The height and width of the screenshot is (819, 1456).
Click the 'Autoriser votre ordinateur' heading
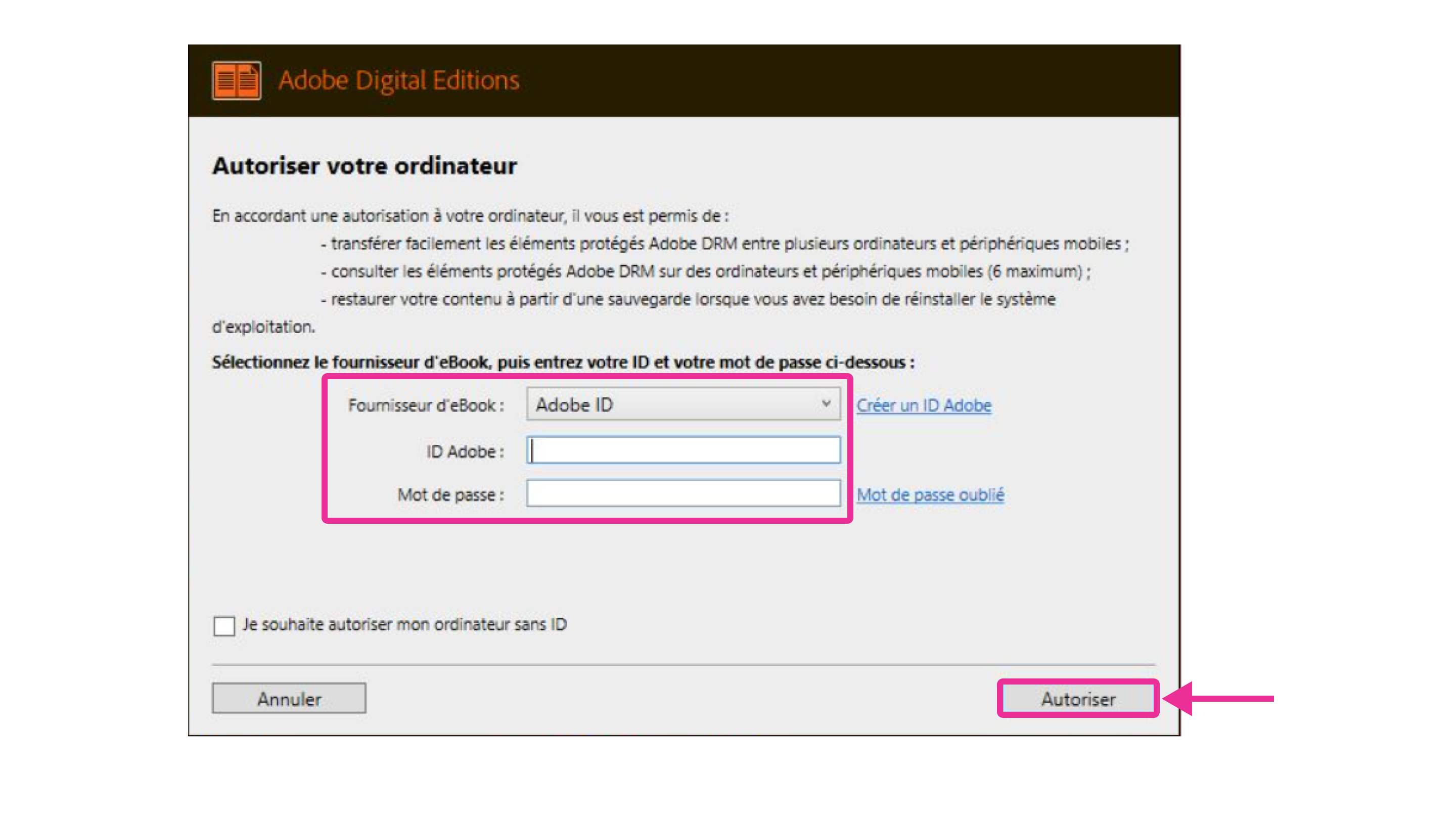tap(364, 166)
